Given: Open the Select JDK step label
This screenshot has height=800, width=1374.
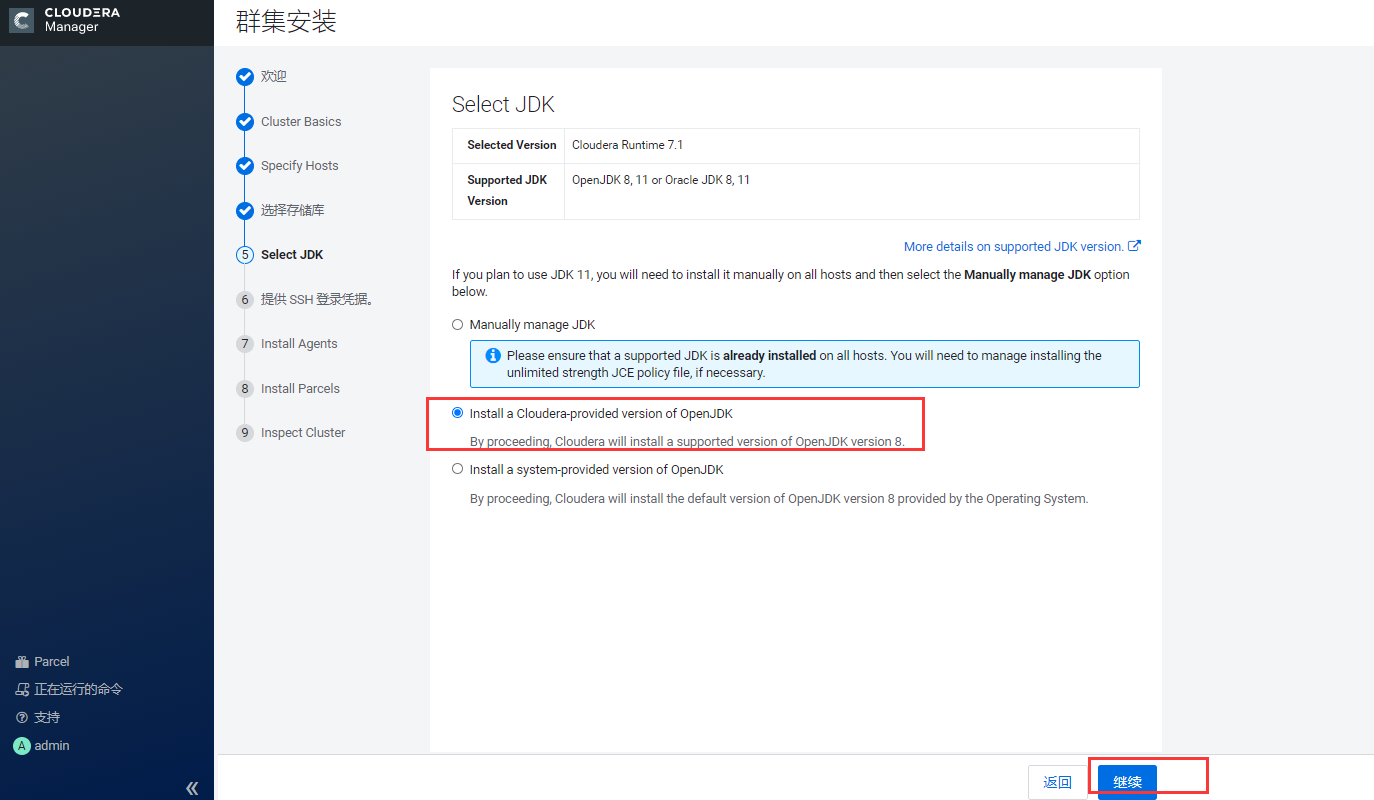Looking at the screenshot, I should [292, 255].
